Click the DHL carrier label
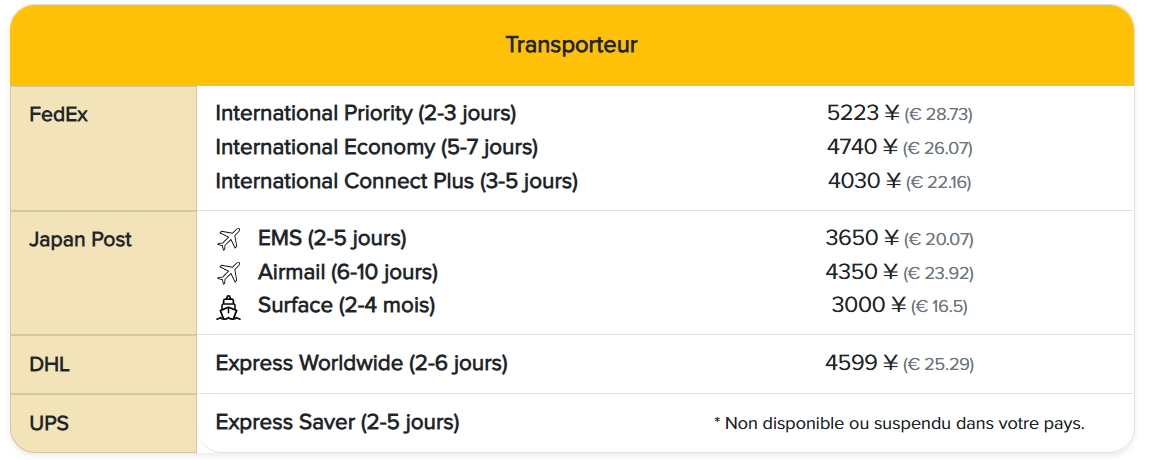Image resolution: width=1150 pixels, height=460 pixels. pos(49,364)
